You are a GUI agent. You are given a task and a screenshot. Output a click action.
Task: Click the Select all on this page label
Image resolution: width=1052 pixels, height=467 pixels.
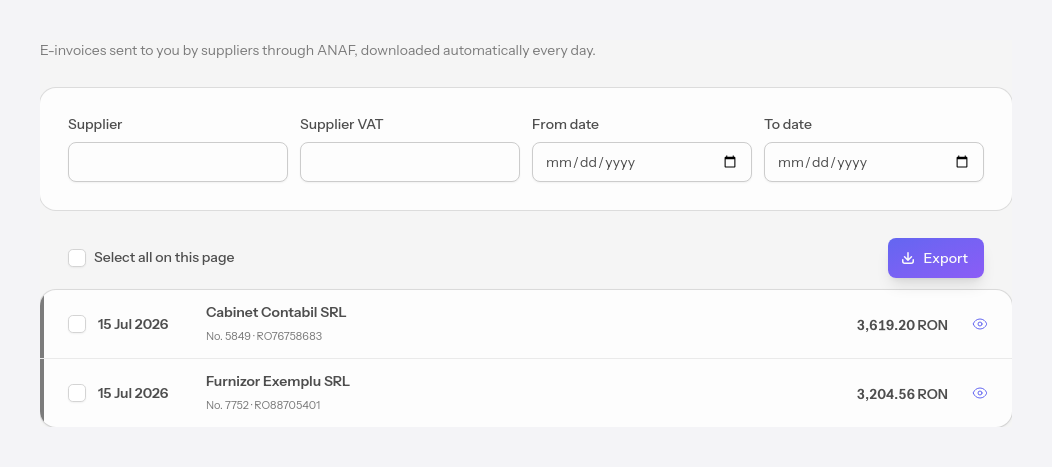pos(164,257)
